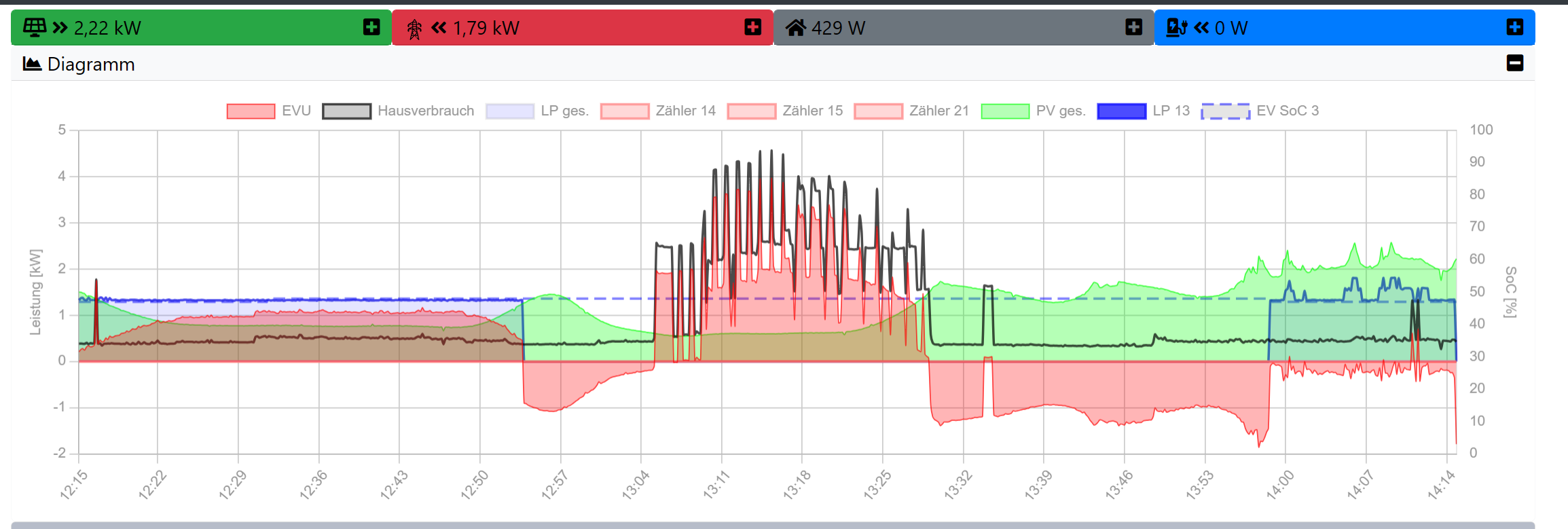Click the 100 value on SoC axis
The width and height of the screenshot is (1568, 529).
[x=1481, y=130]
